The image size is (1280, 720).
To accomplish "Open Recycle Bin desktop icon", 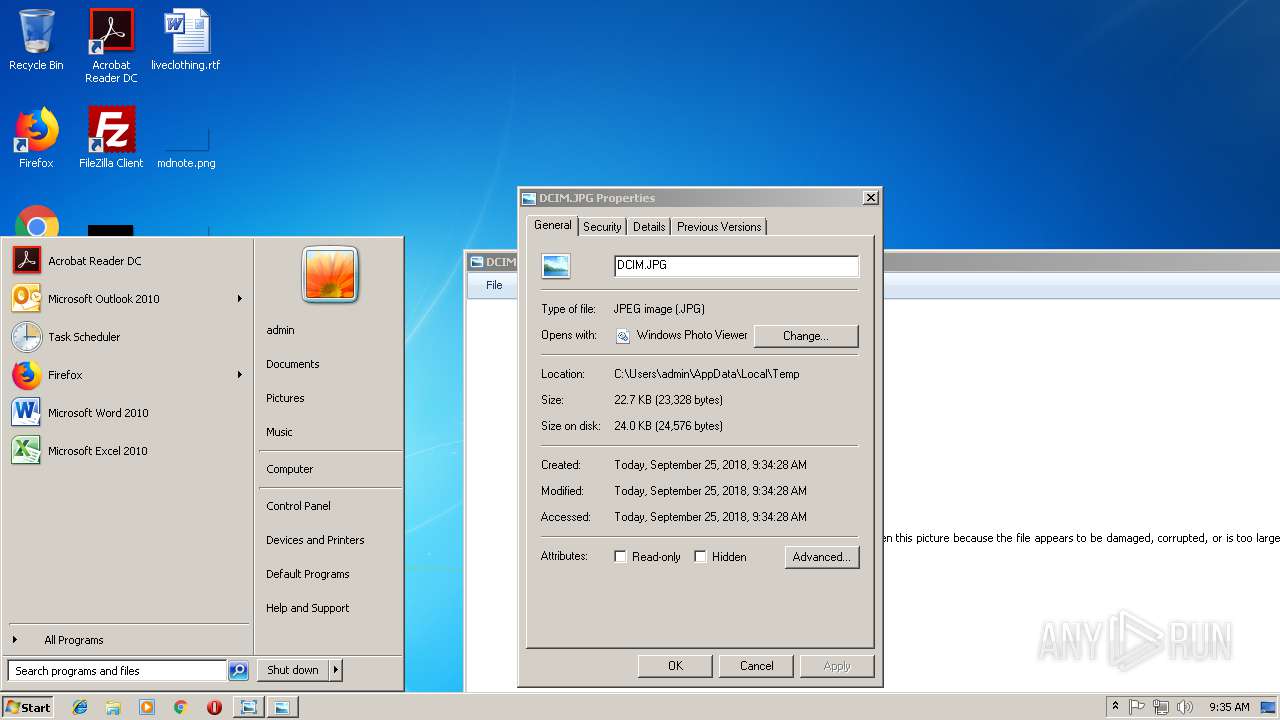I will [x=36, y=40].
